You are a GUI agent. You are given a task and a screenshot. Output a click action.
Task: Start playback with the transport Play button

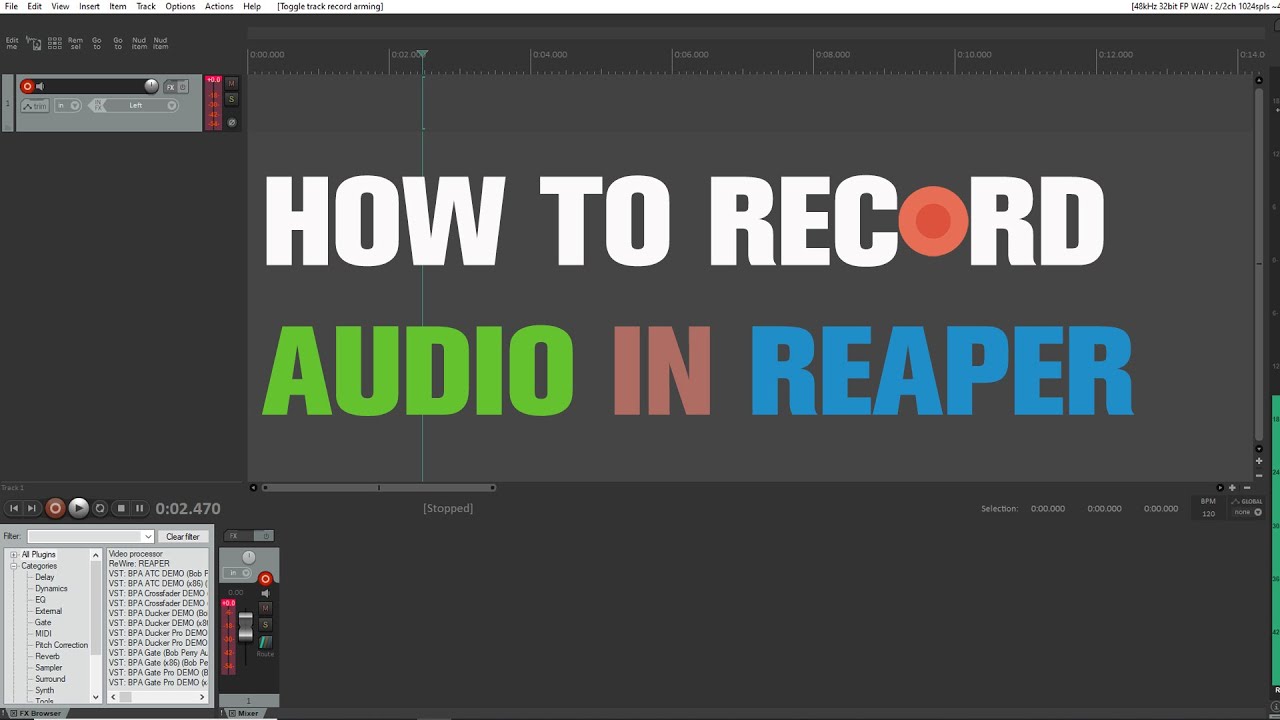(79, 509)
